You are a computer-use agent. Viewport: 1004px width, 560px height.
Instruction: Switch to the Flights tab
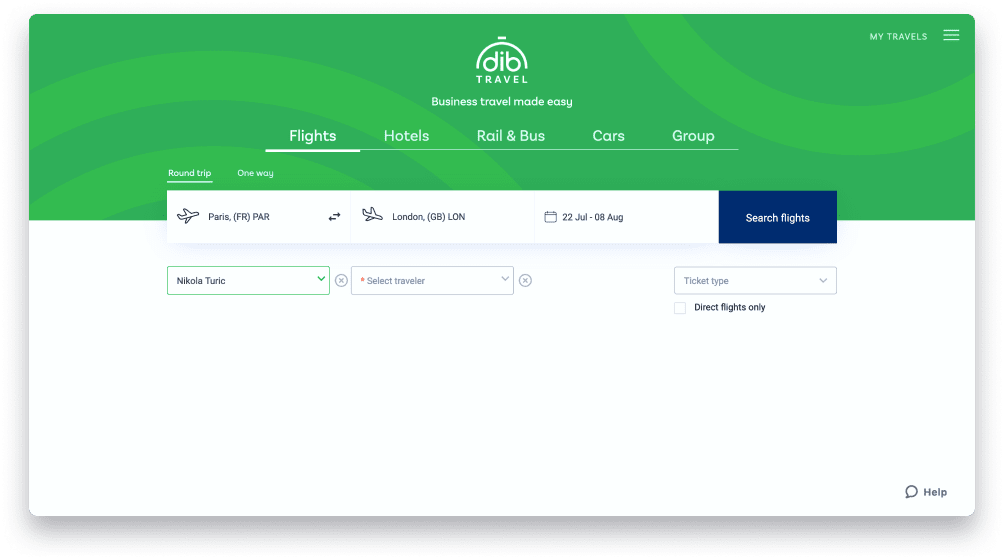[x=312, y=136]
